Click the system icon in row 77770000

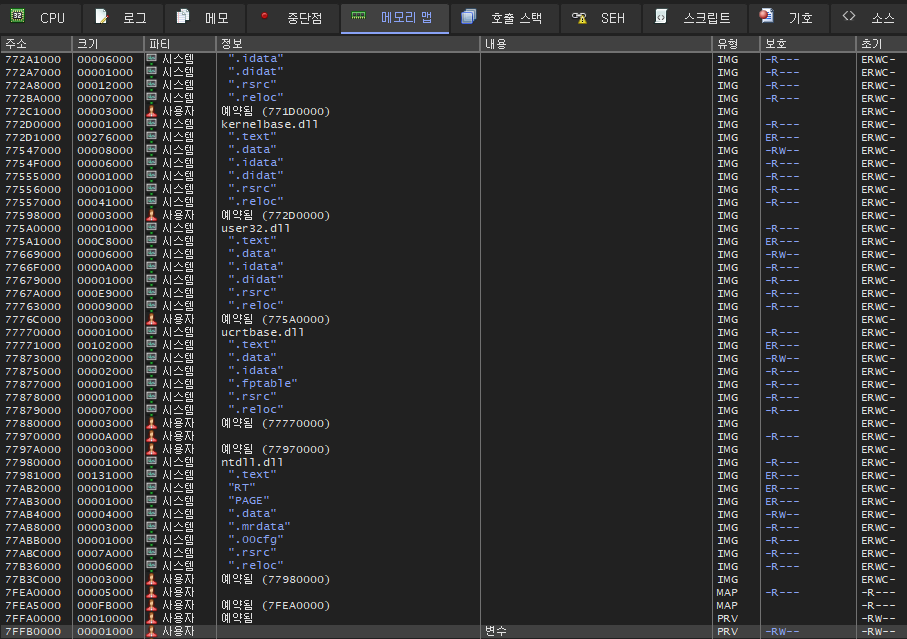[x=152, y=332]
